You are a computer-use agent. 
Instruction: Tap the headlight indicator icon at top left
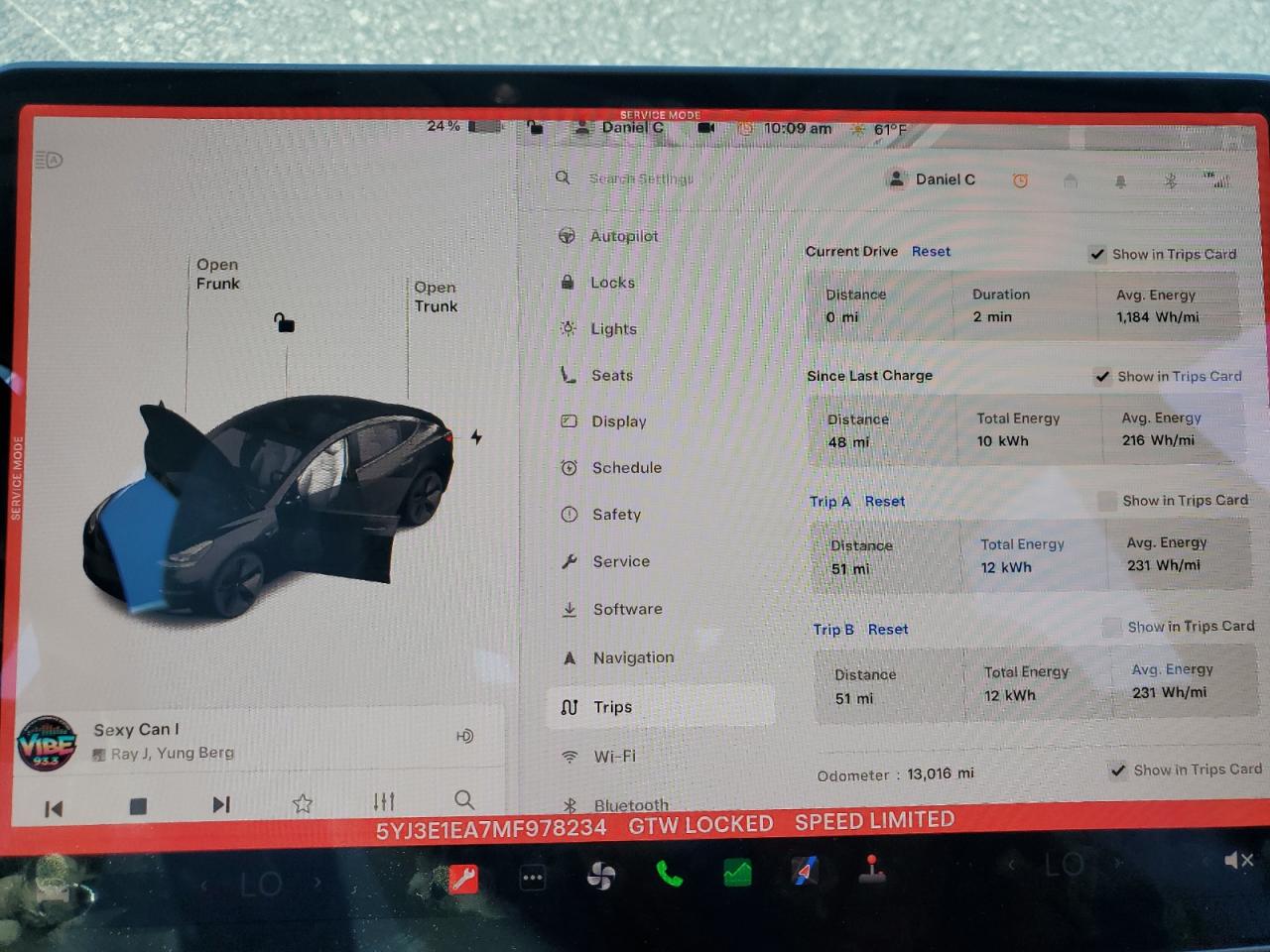49,160
